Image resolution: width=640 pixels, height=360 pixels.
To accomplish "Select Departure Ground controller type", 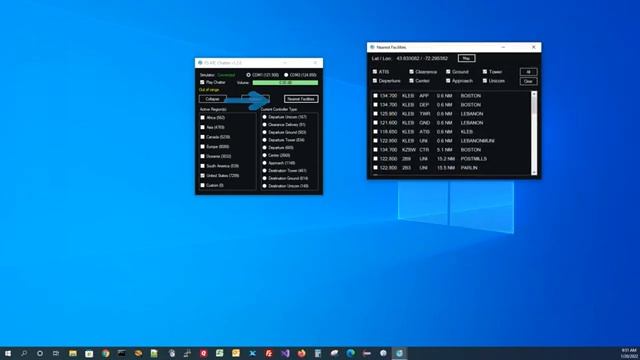I will [264, 133].
